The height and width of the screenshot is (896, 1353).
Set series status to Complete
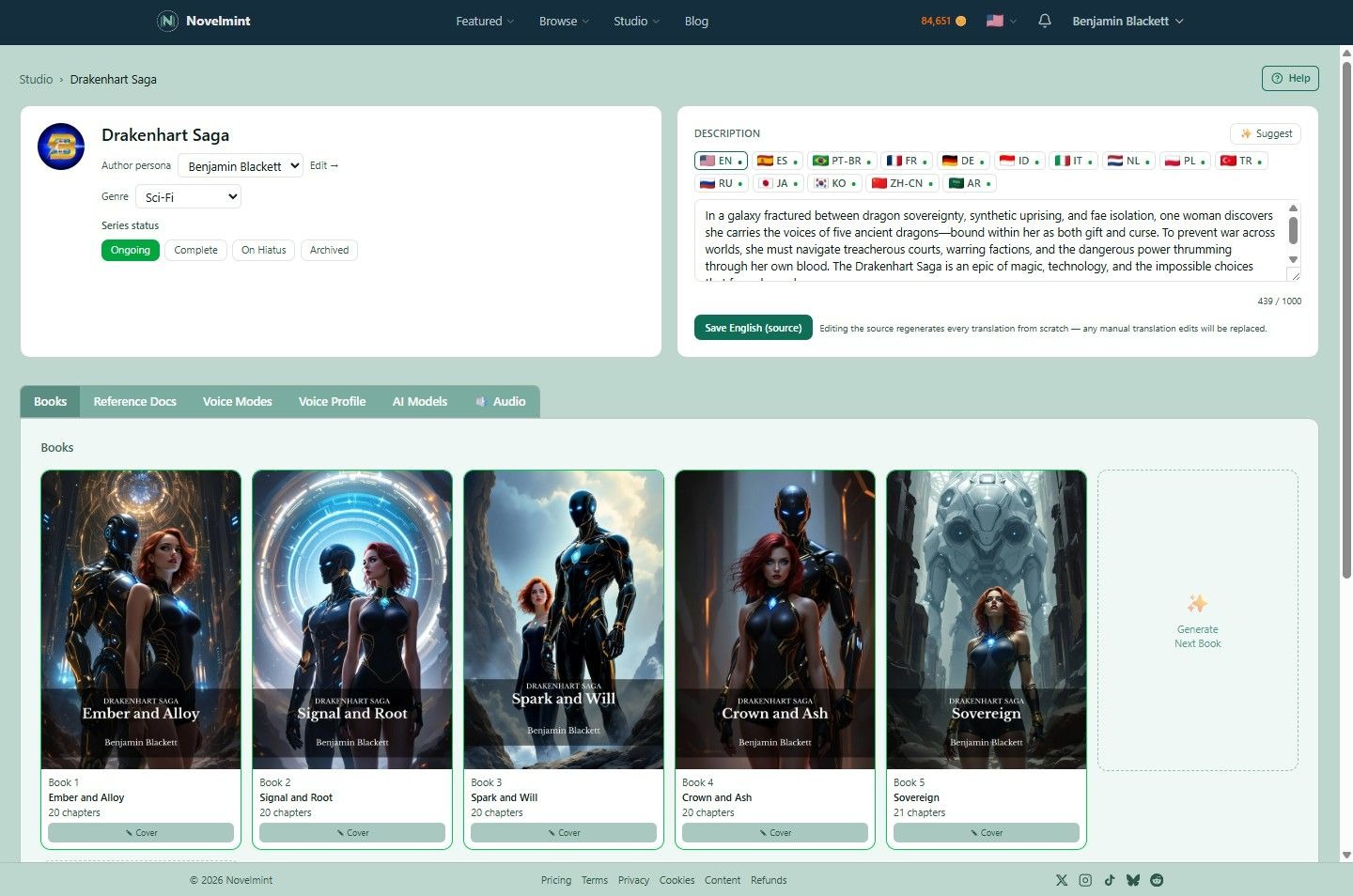tap(195, 250)
